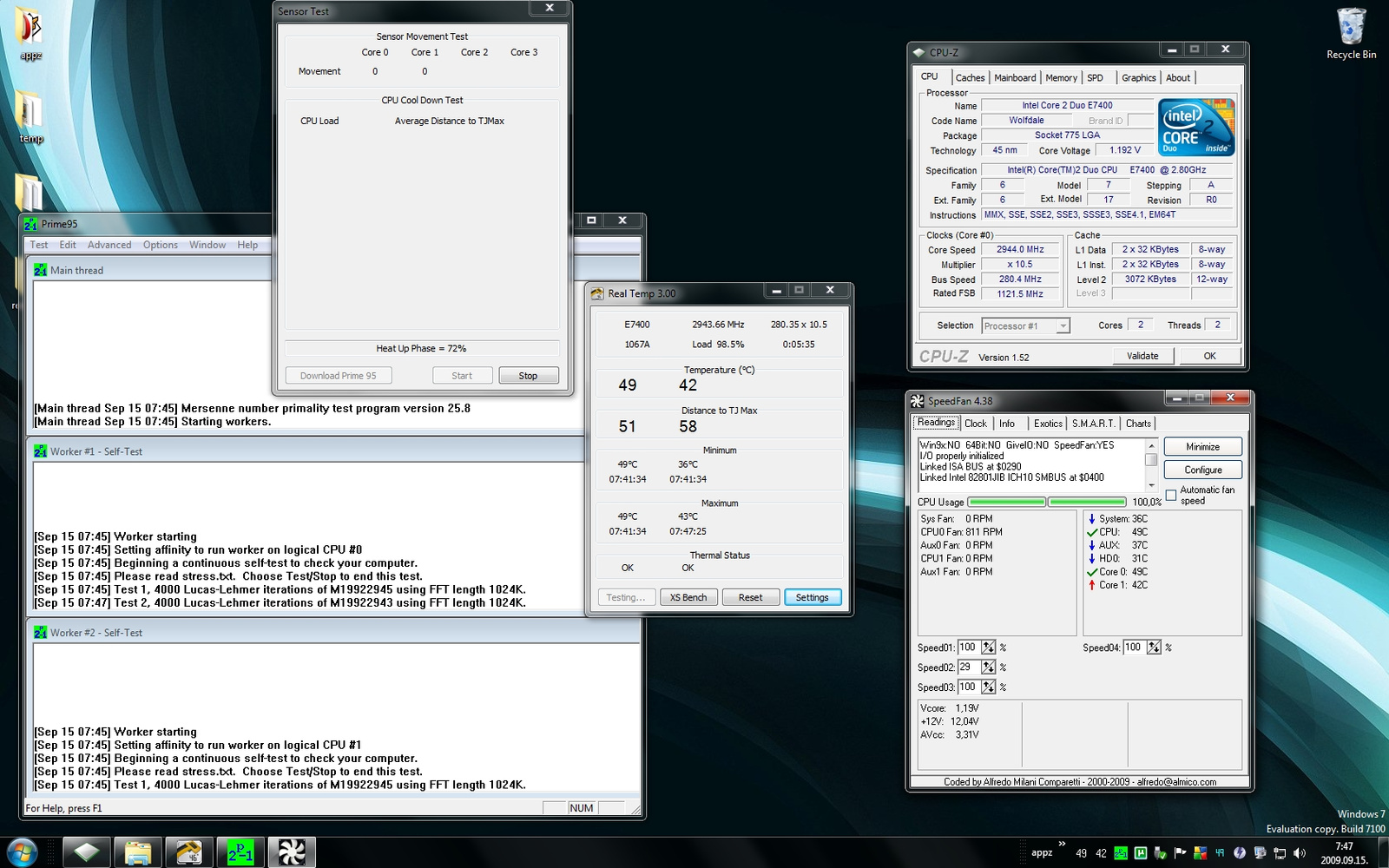This screenshot has height=868, width=1389.
Task: Expand the taskbar appz toolbar chevron
Action: click(1062, 844)
